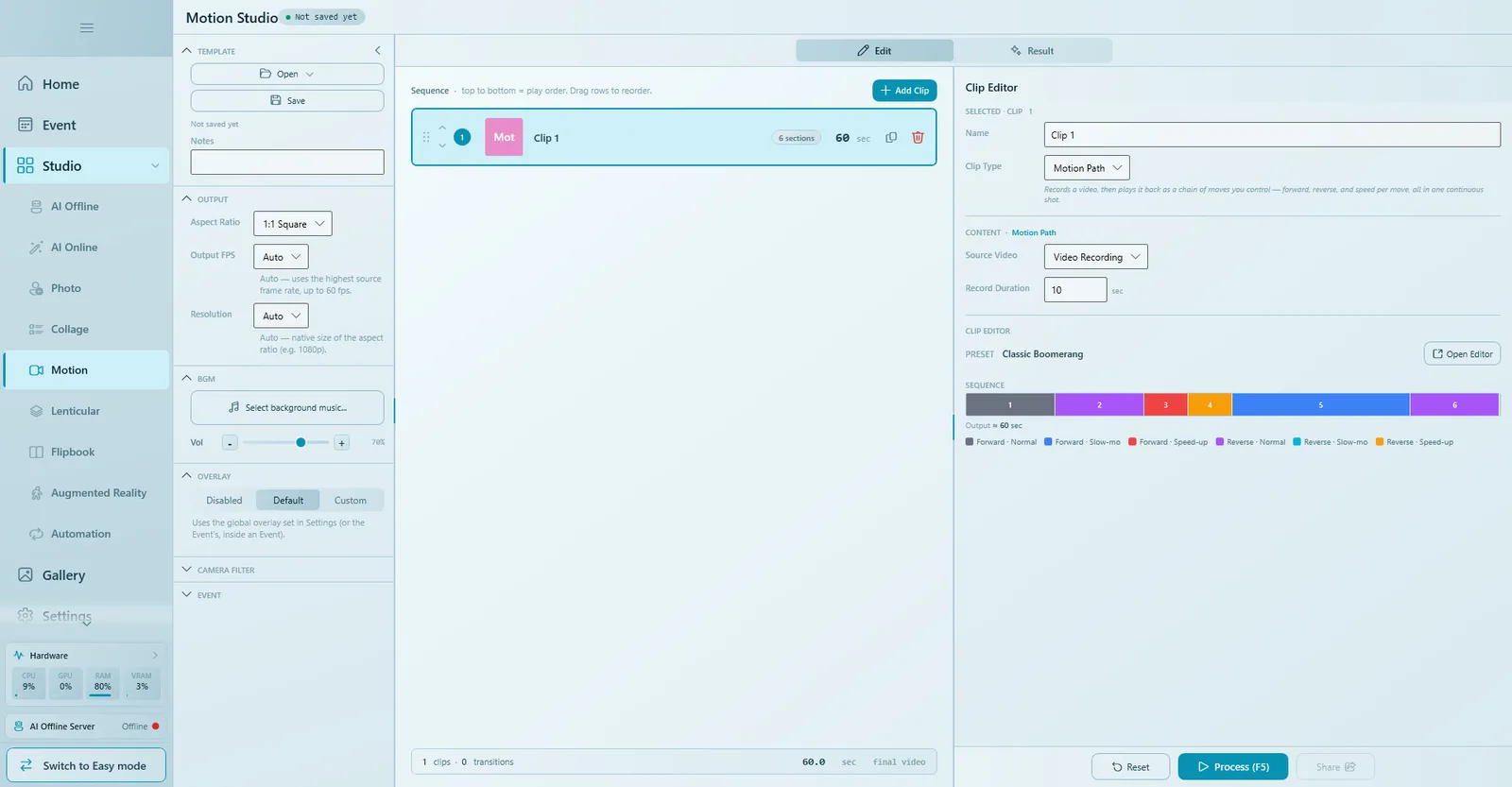Select Motion in the sidebar

86,370
